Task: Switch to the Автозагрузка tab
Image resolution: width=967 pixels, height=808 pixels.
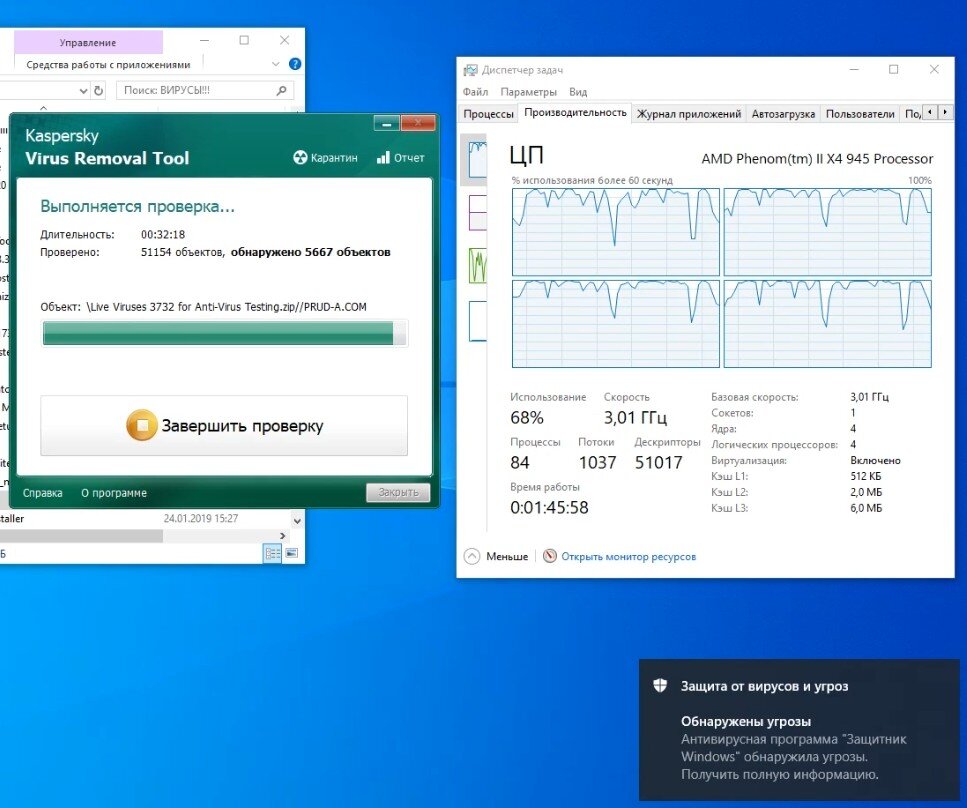Action: click(x=784, y=113)
